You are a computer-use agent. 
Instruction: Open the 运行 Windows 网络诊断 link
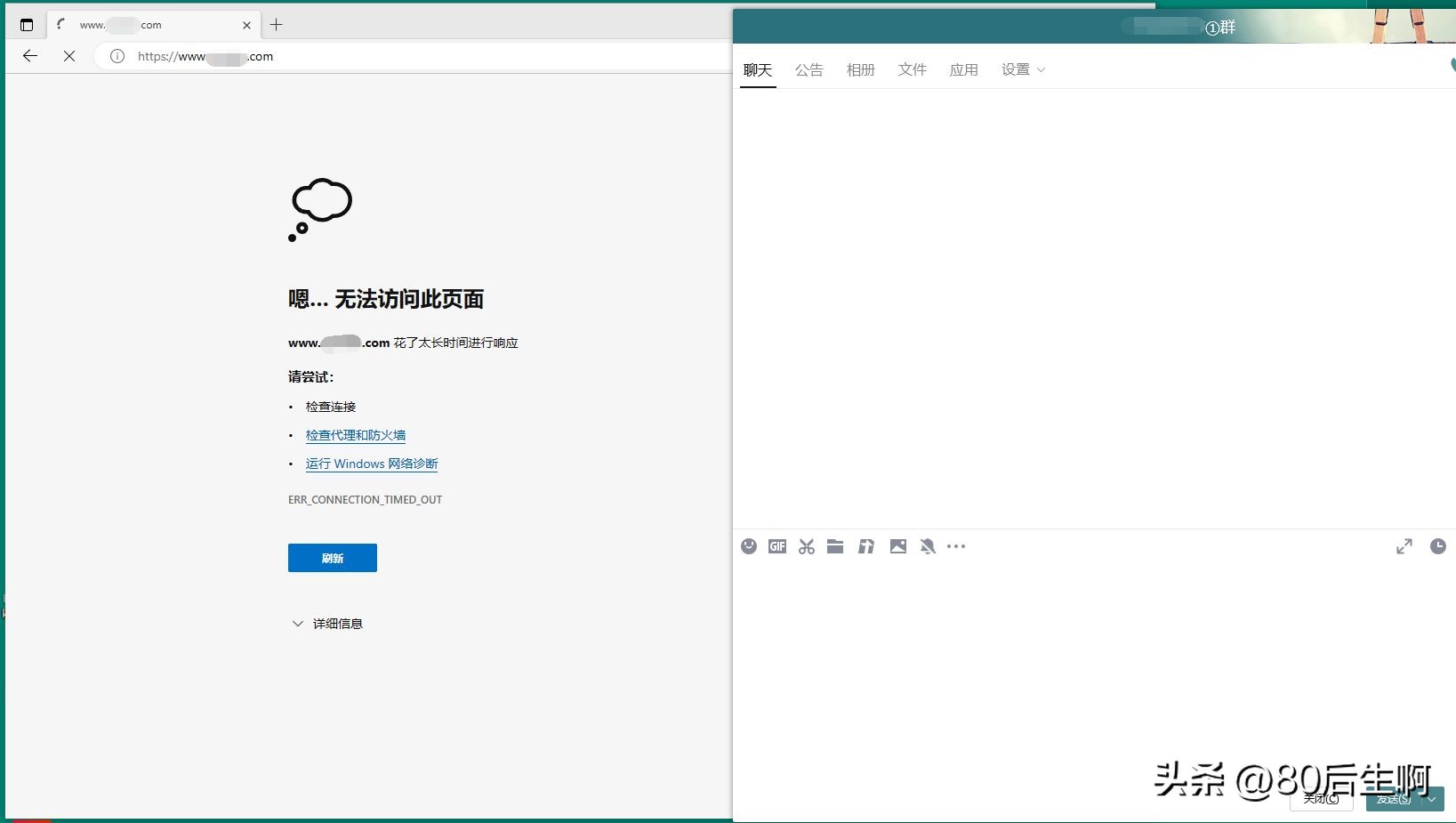coord(371,464)
